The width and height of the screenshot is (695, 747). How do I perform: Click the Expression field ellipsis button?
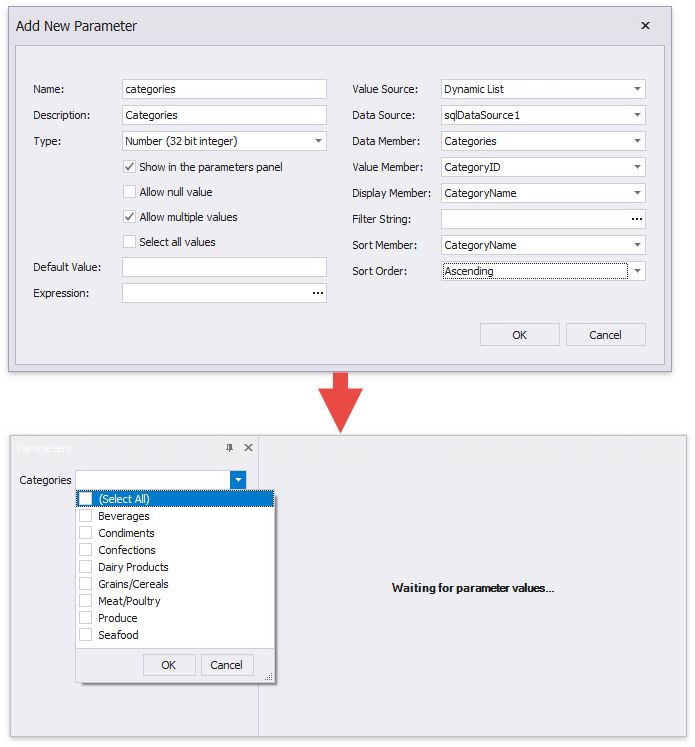[318, 293]
